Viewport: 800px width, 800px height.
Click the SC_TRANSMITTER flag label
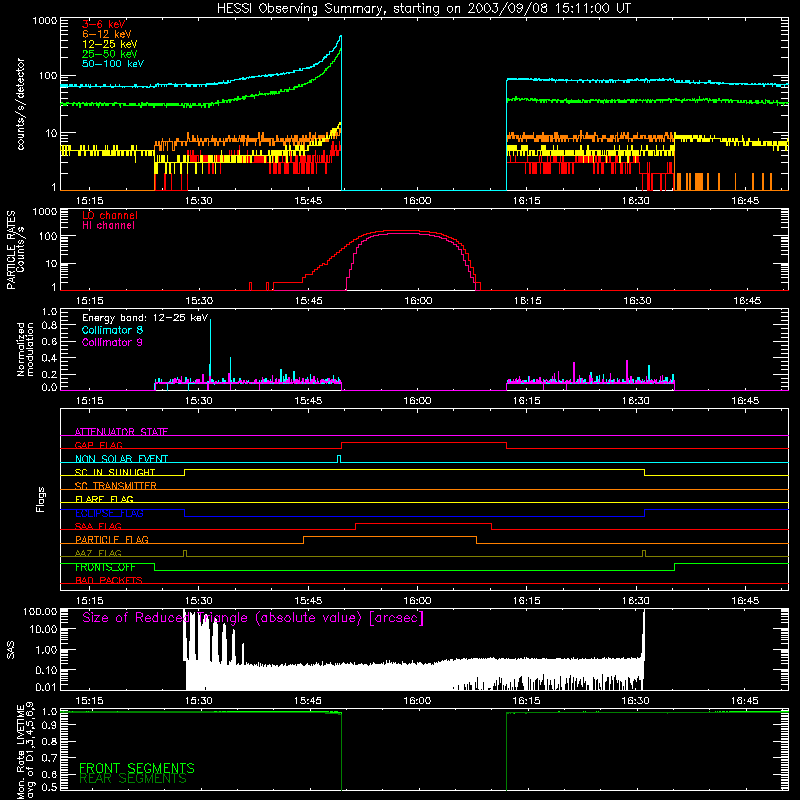tap(115, 486)
